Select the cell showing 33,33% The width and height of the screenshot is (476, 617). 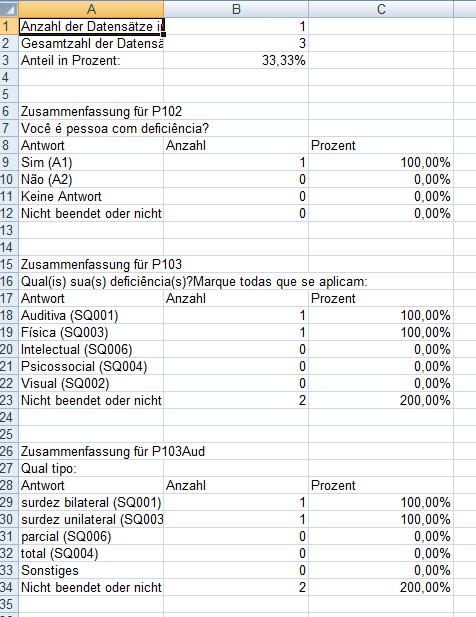pos(236,60)
